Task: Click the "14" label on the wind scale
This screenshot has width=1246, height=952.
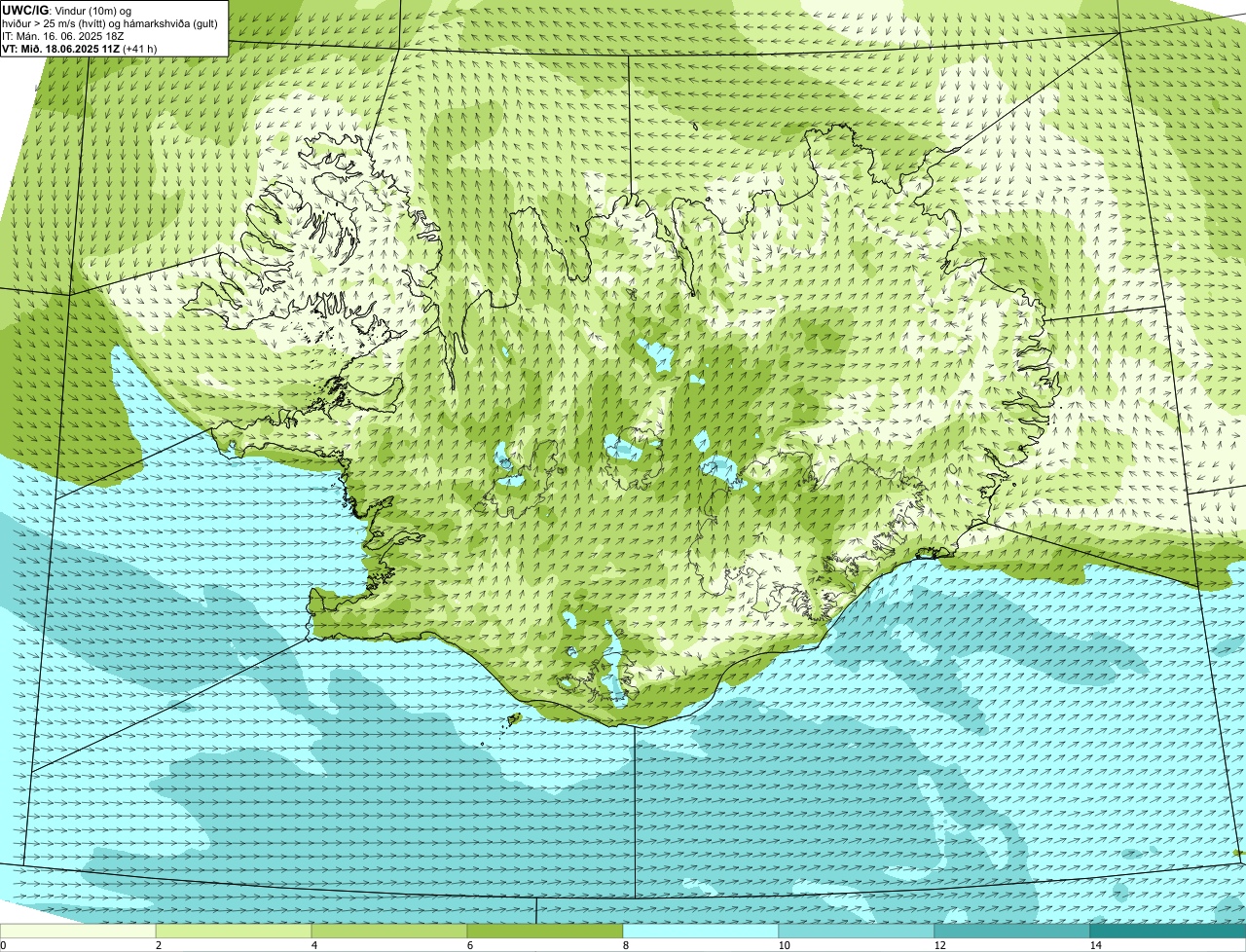Action: [1095, 945]
